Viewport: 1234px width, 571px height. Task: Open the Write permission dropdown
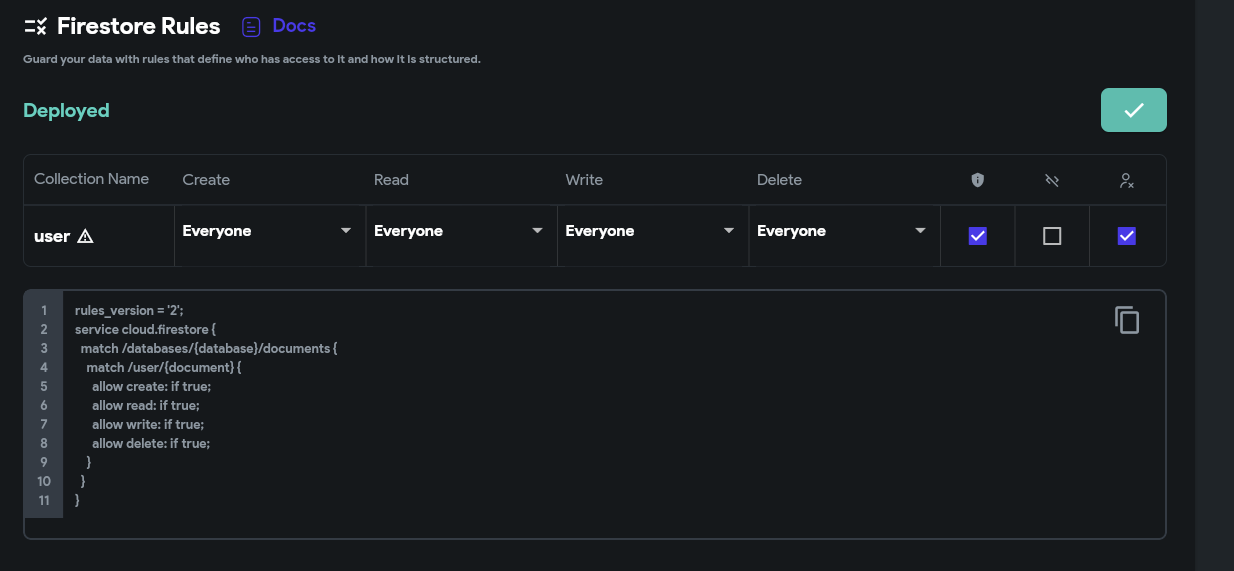(x=650, y=231)
